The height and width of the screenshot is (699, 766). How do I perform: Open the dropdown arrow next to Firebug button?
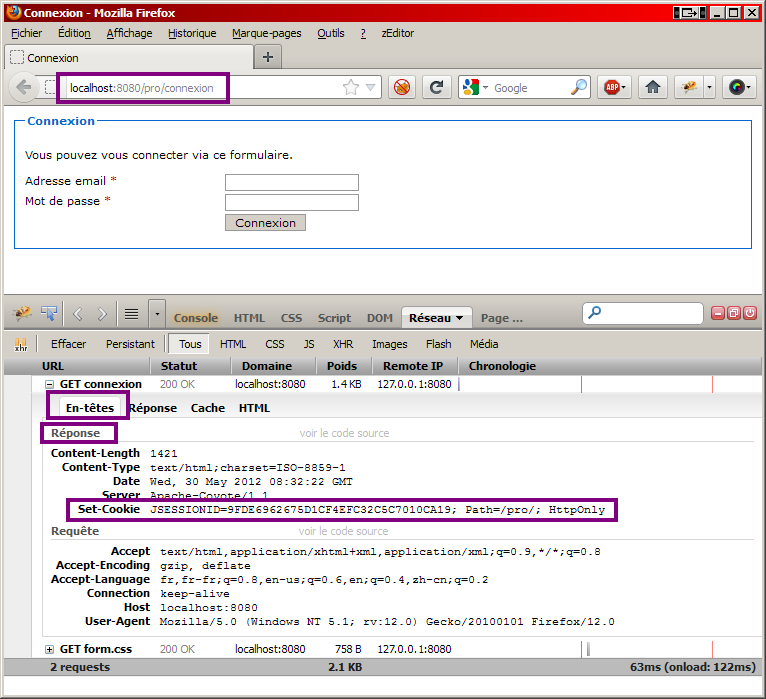pos(709,87)
